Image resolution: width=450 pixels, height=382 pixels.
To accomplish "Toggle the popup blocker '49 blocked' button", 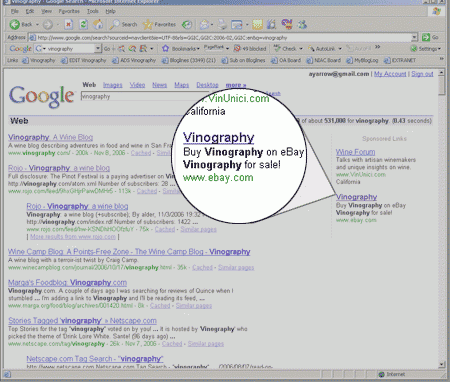I will point(250,49).
